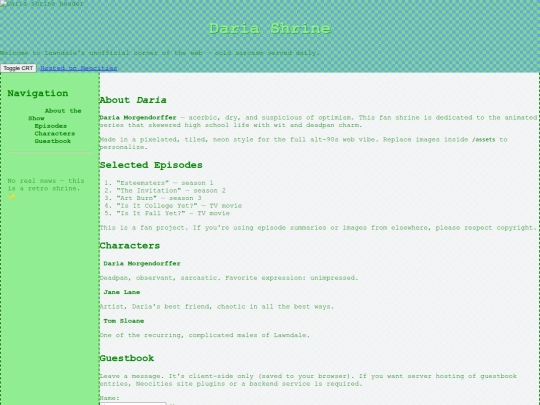Click the Navigation sidebar heading
540x405 pixels.
(38, 93)
